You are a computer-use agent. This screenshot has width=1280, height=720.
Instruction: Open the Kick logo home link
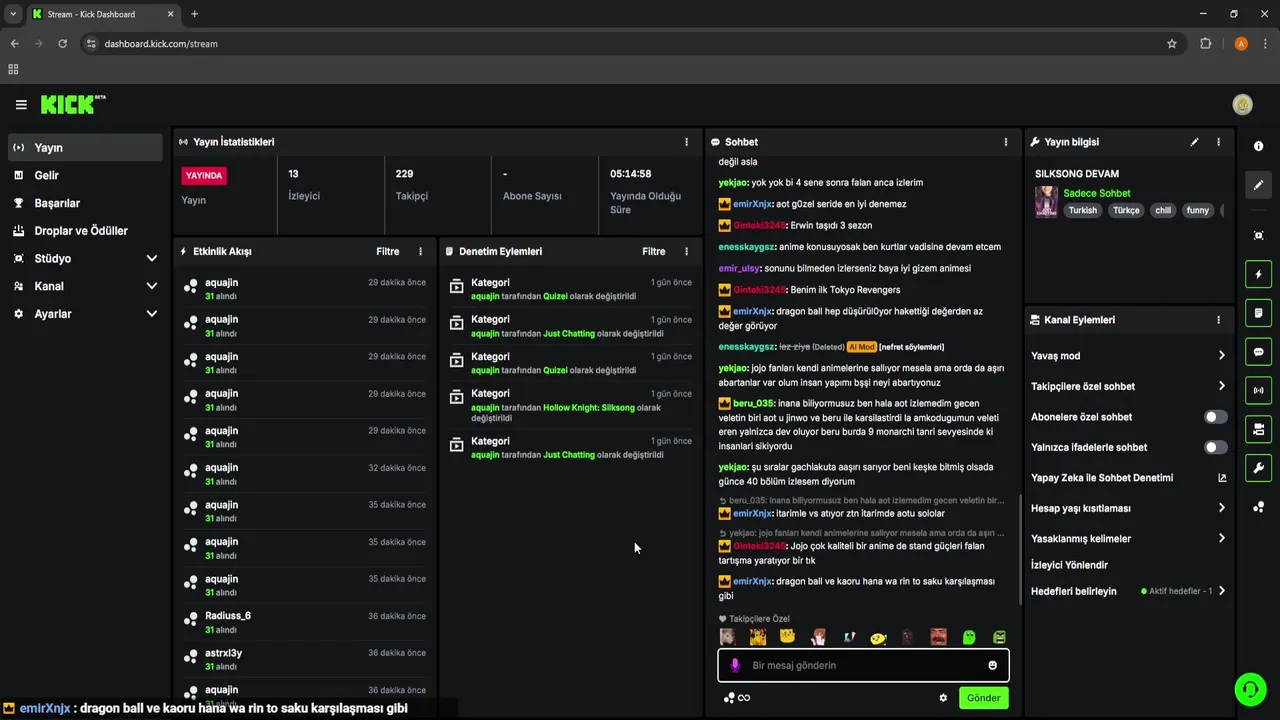coord(73,105)
